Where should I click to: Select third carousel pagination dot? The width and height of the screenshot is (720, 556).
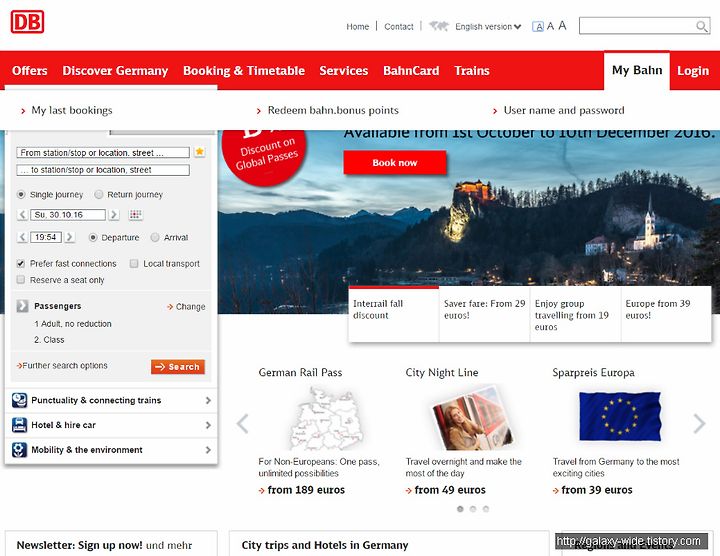486,509
